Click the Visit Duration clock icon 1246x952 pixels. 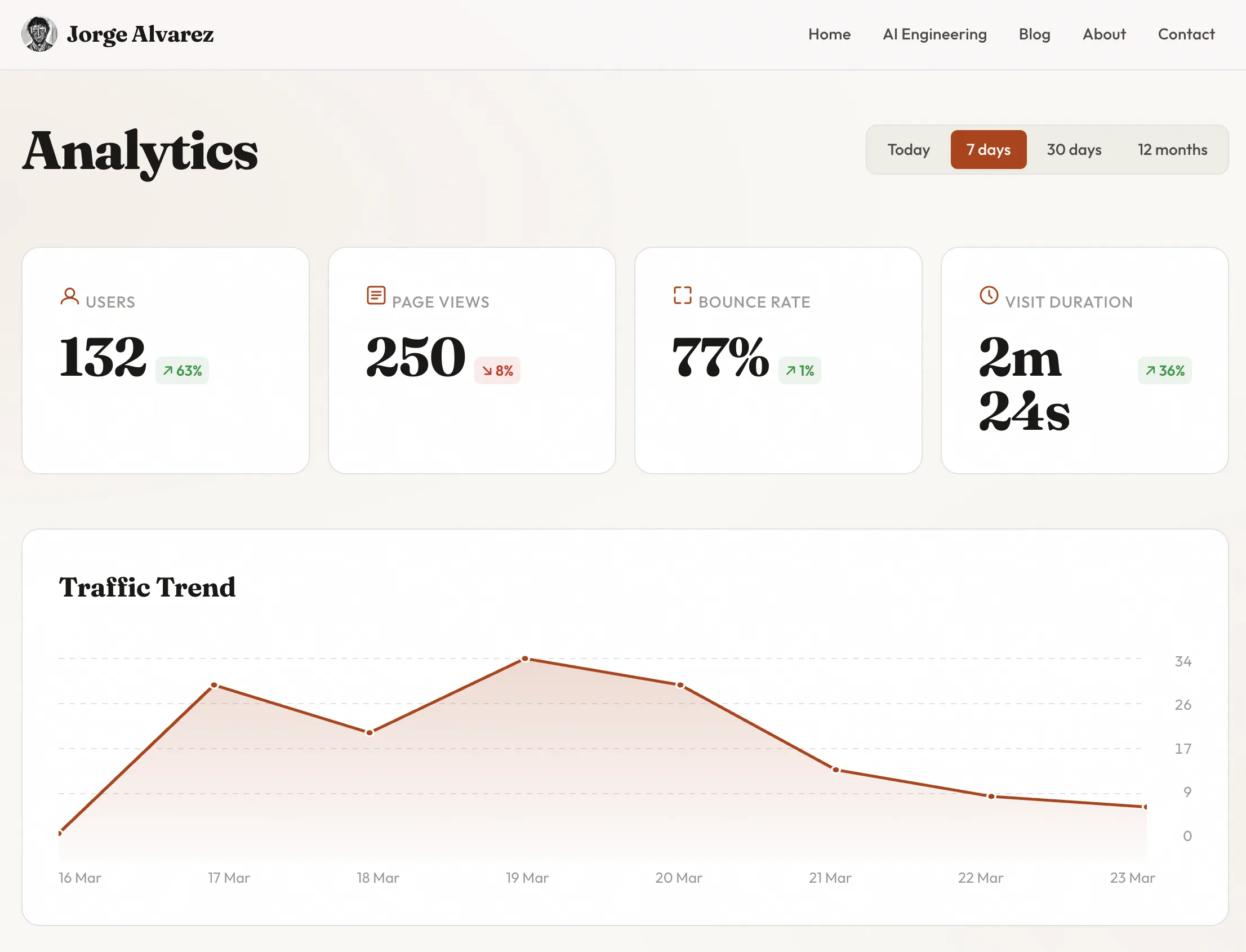click(987, 295)
